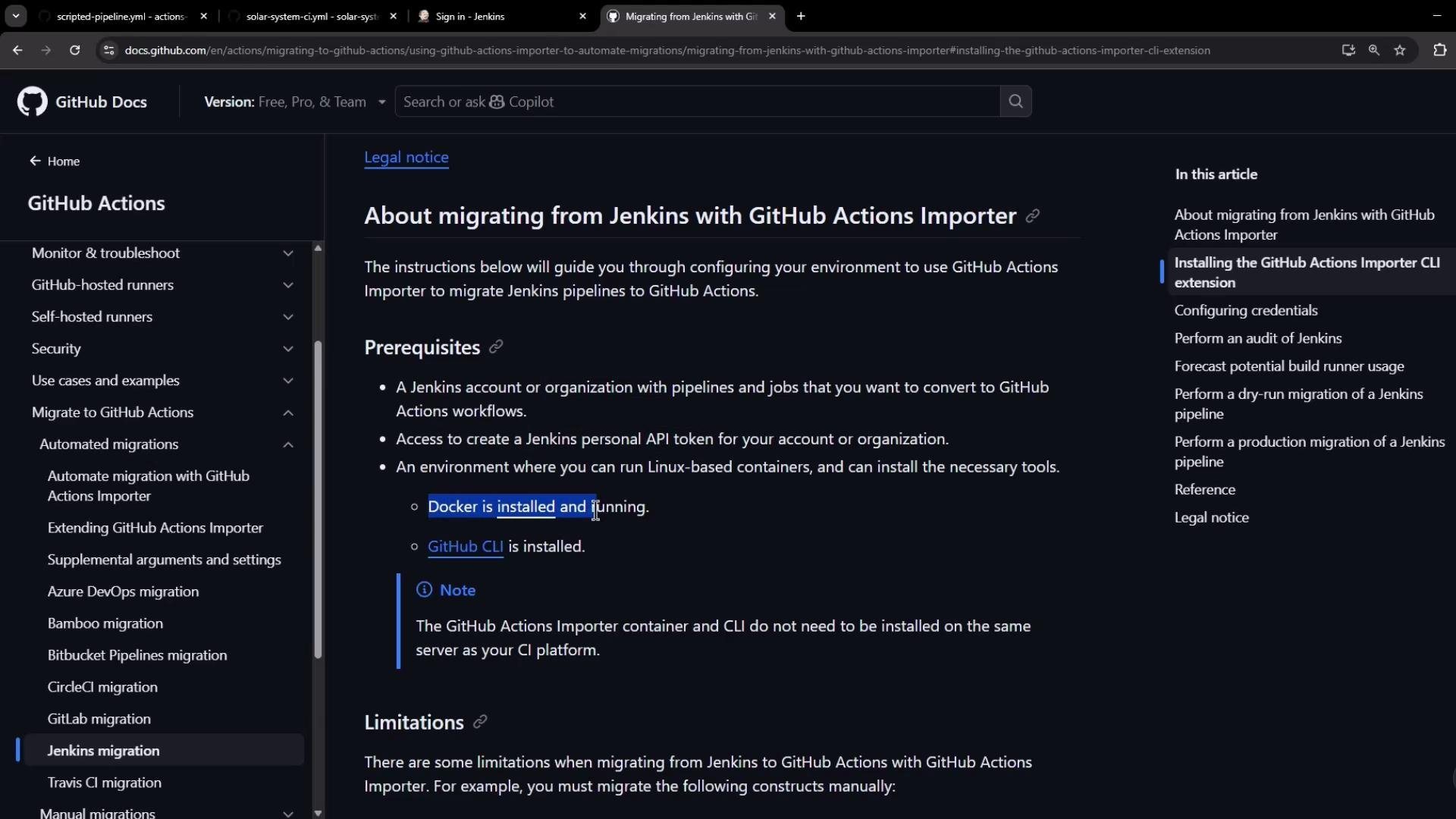Click the sidebar scroll down arrow
Image resolution: width=1456 pixels, height=819 pixels.
click(318, 813)
